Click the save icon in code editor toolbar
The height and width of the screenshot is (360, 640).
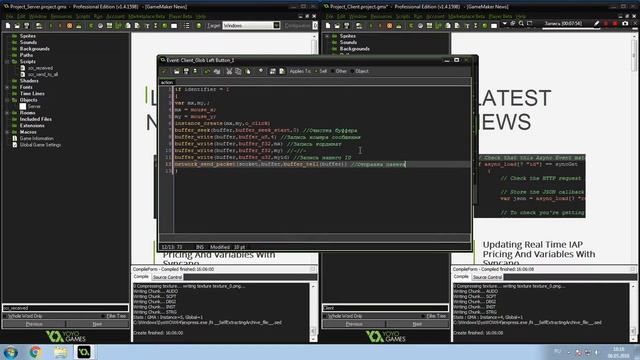[186, 71]
